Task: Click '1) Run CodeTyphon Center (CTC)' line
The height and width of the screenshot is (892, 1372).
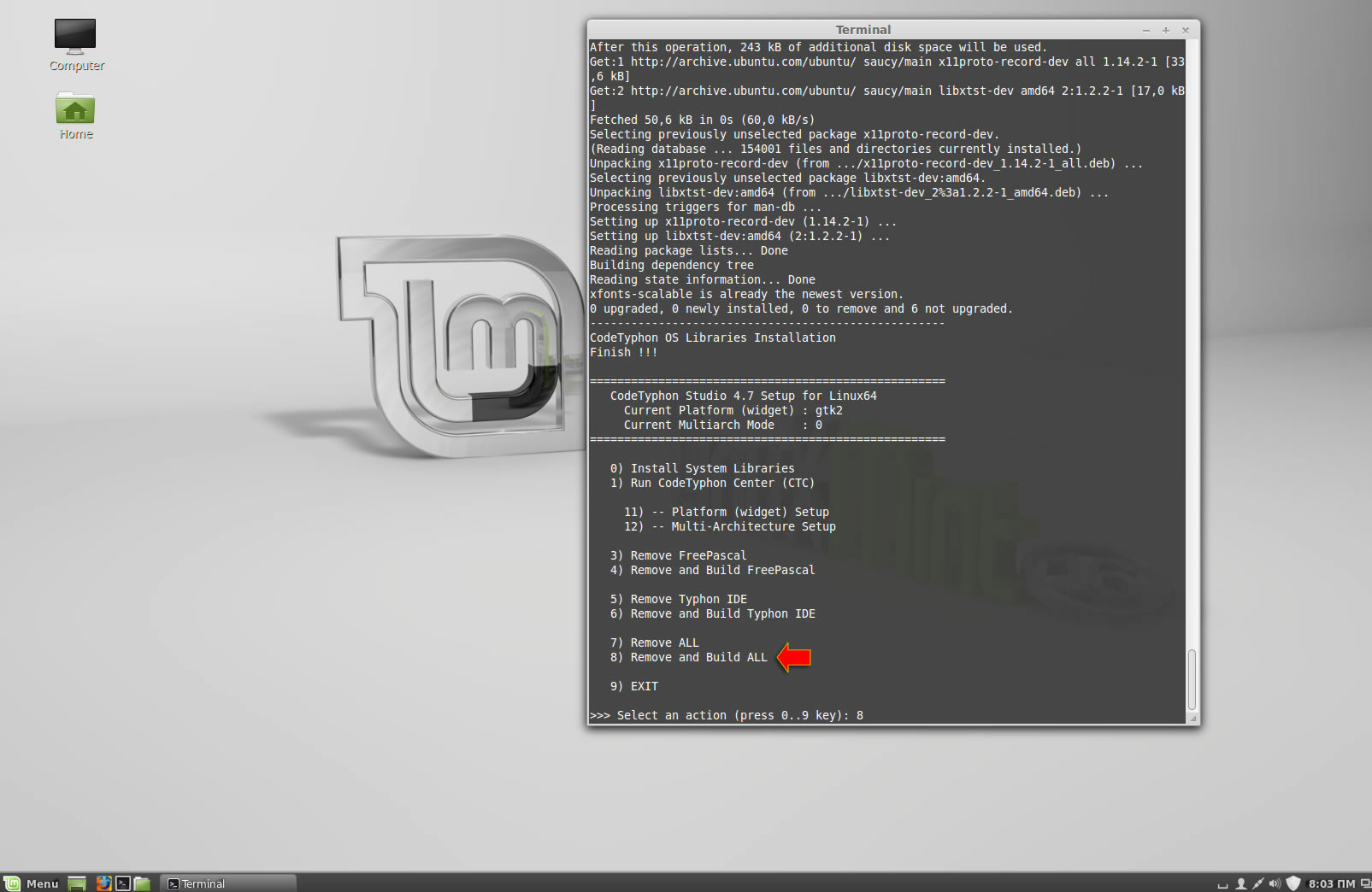Action: (712, 483)
